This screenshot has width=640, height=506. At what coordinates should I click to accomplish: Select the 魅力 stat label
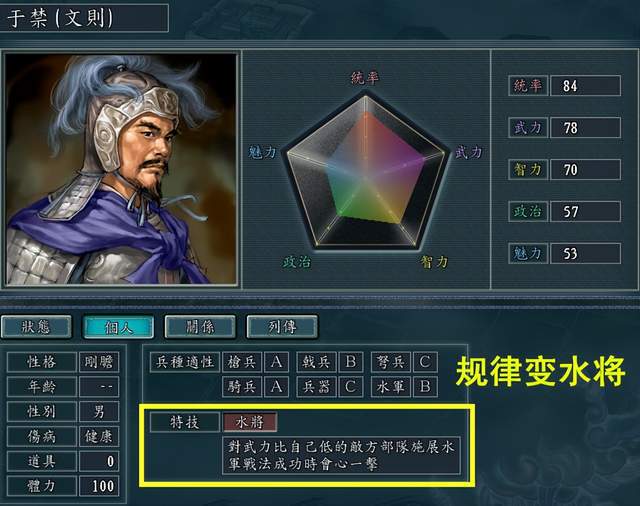point(528,253)
